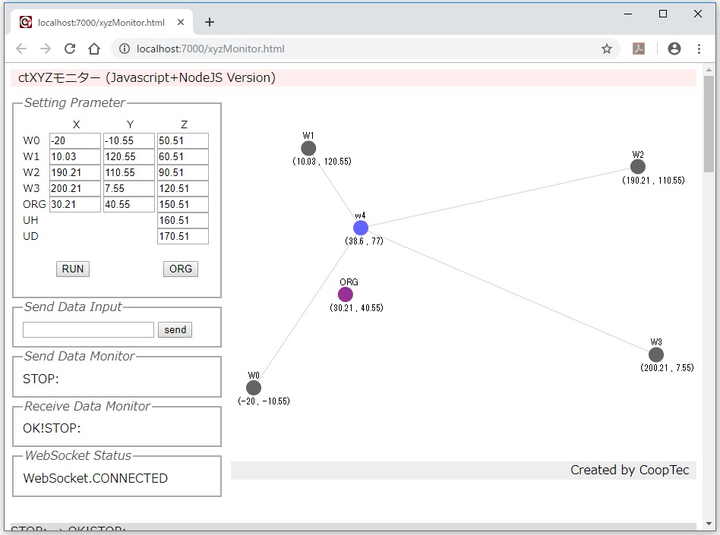This screenshot has width=720, height=535.
Task: View site information icon in address bar
Action: 124,49
